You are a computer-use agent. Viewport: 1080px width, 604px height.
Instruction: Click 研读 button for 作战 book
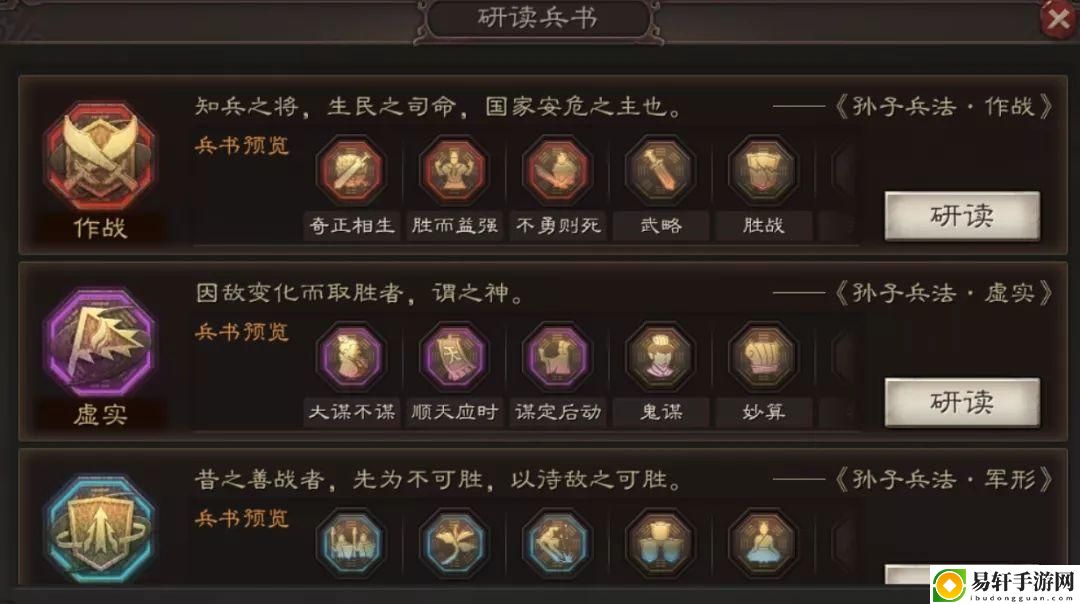click(962, 216)
